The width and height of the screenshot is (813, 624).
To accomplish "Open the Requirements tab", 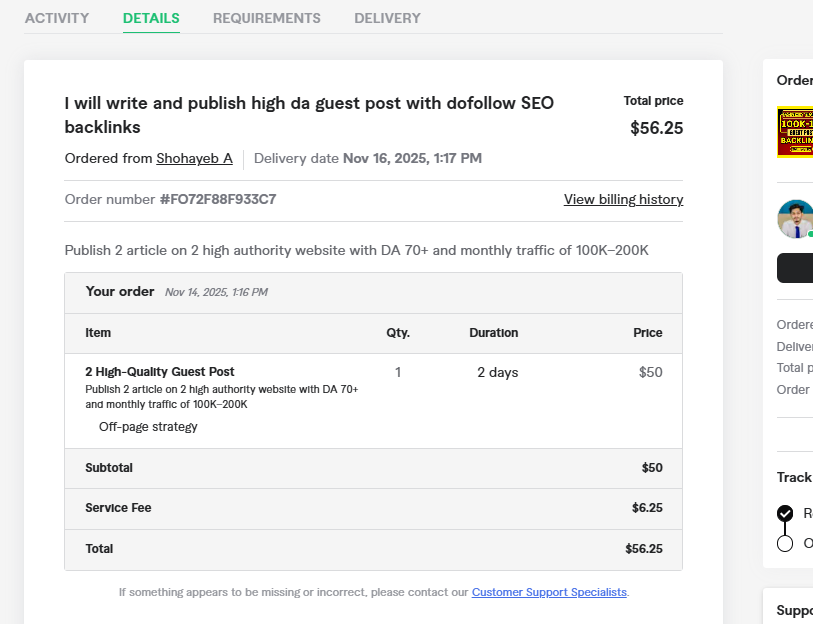I will (267, 18).
